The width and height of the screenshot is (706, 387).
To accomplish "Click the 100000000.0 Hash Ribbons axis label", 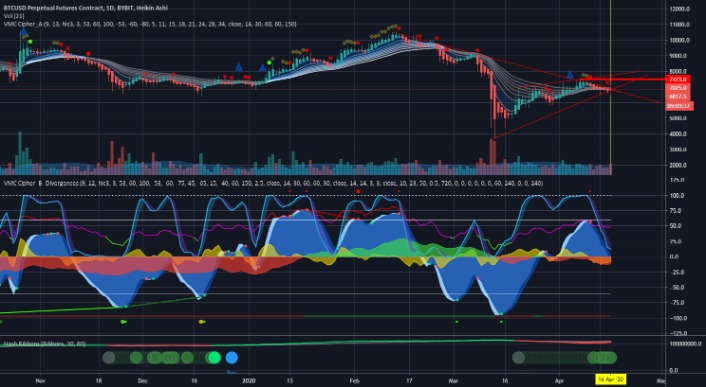I will 684,344.
